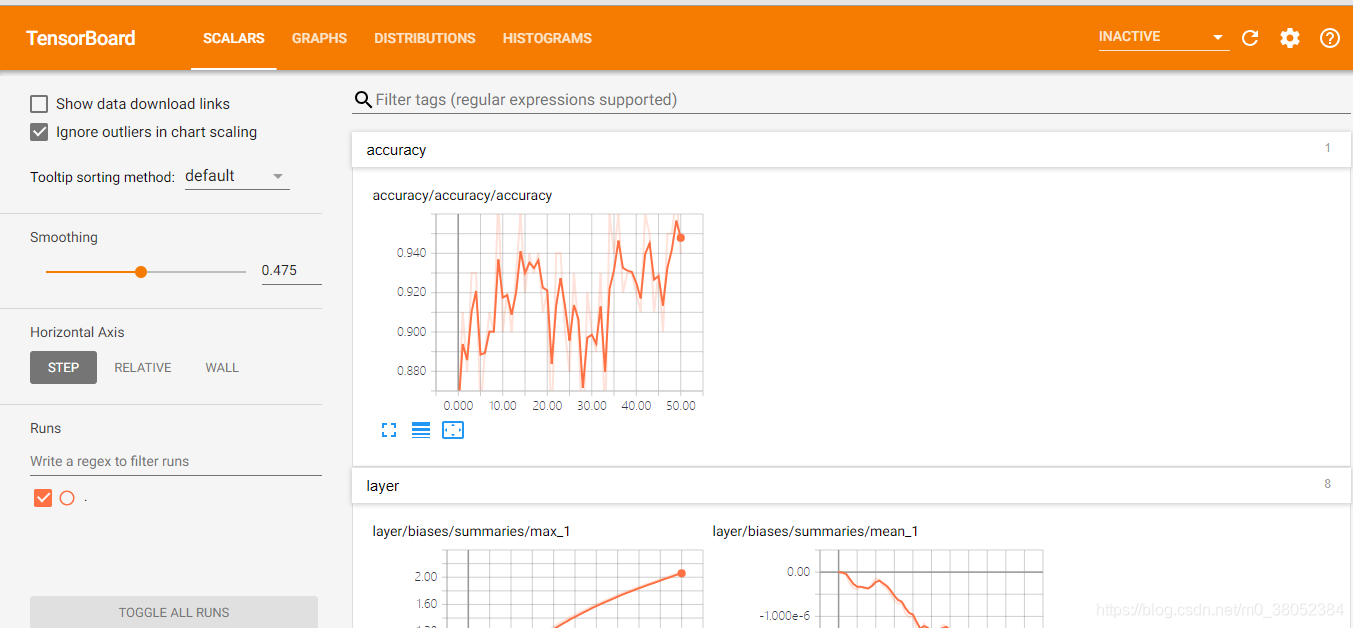Open the INACTIVE status dropdown
The width and height of the screenshot is (1353, 628).
coord(1163,36)
